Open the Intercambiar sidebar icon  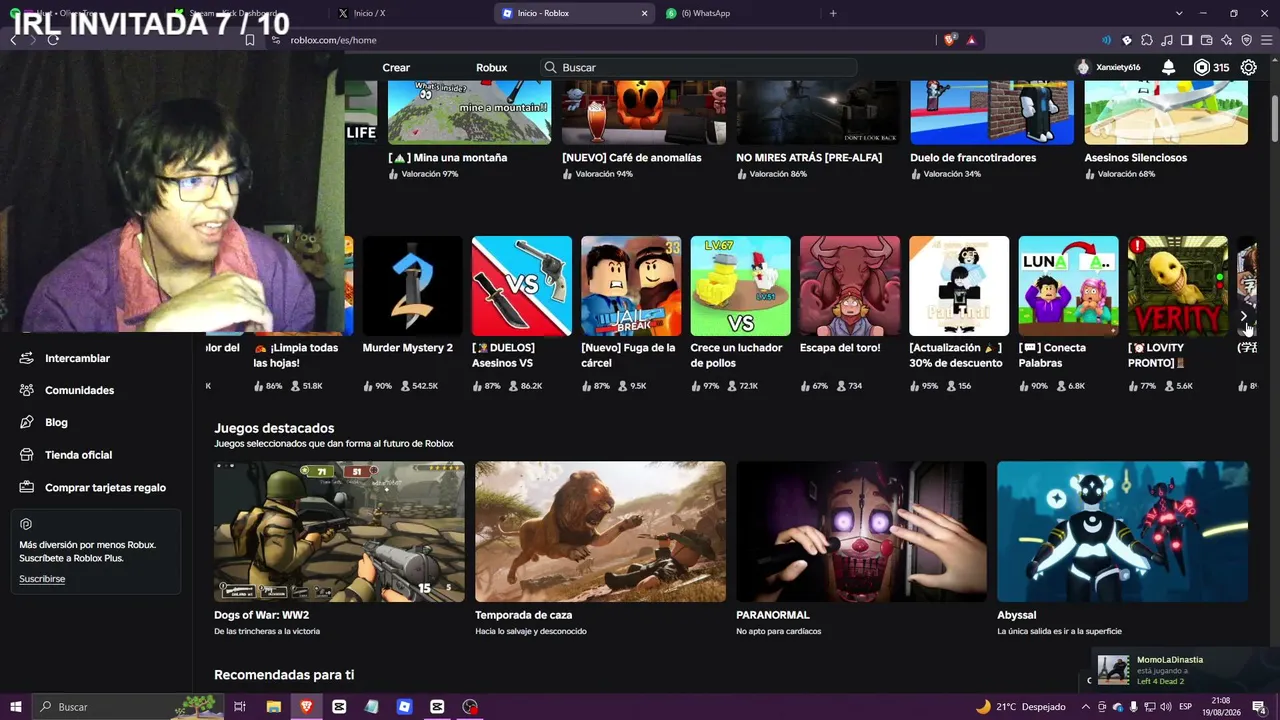pyautogui.click(x=26, y=358)
